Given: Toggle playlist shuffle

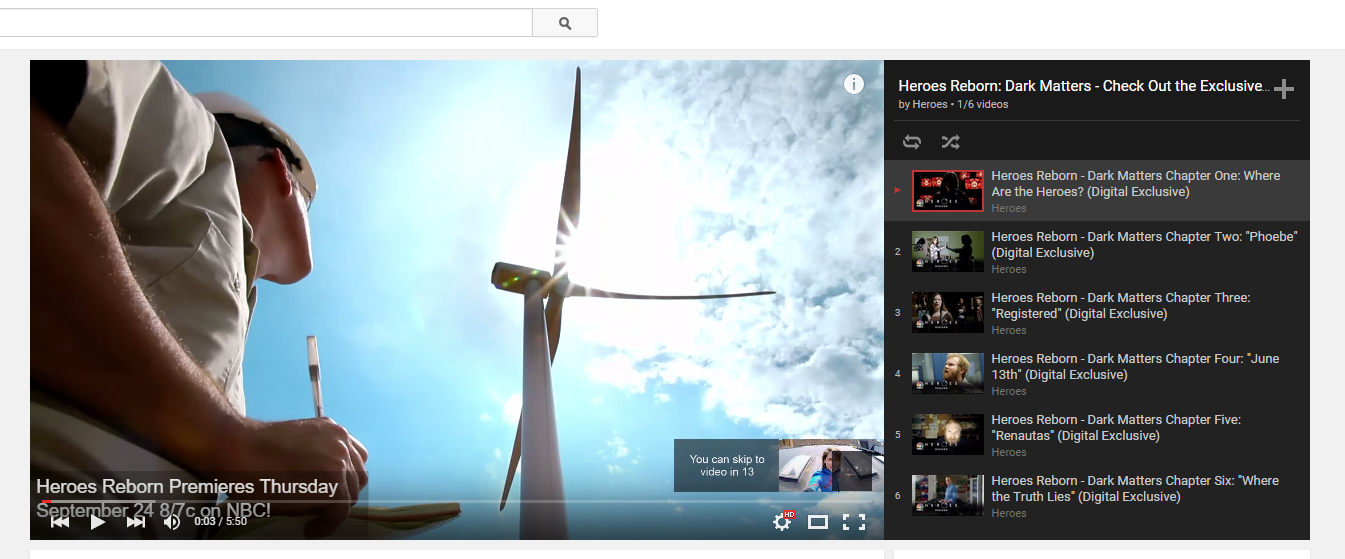Looking at the screenshot, I should tap(950, 142).
